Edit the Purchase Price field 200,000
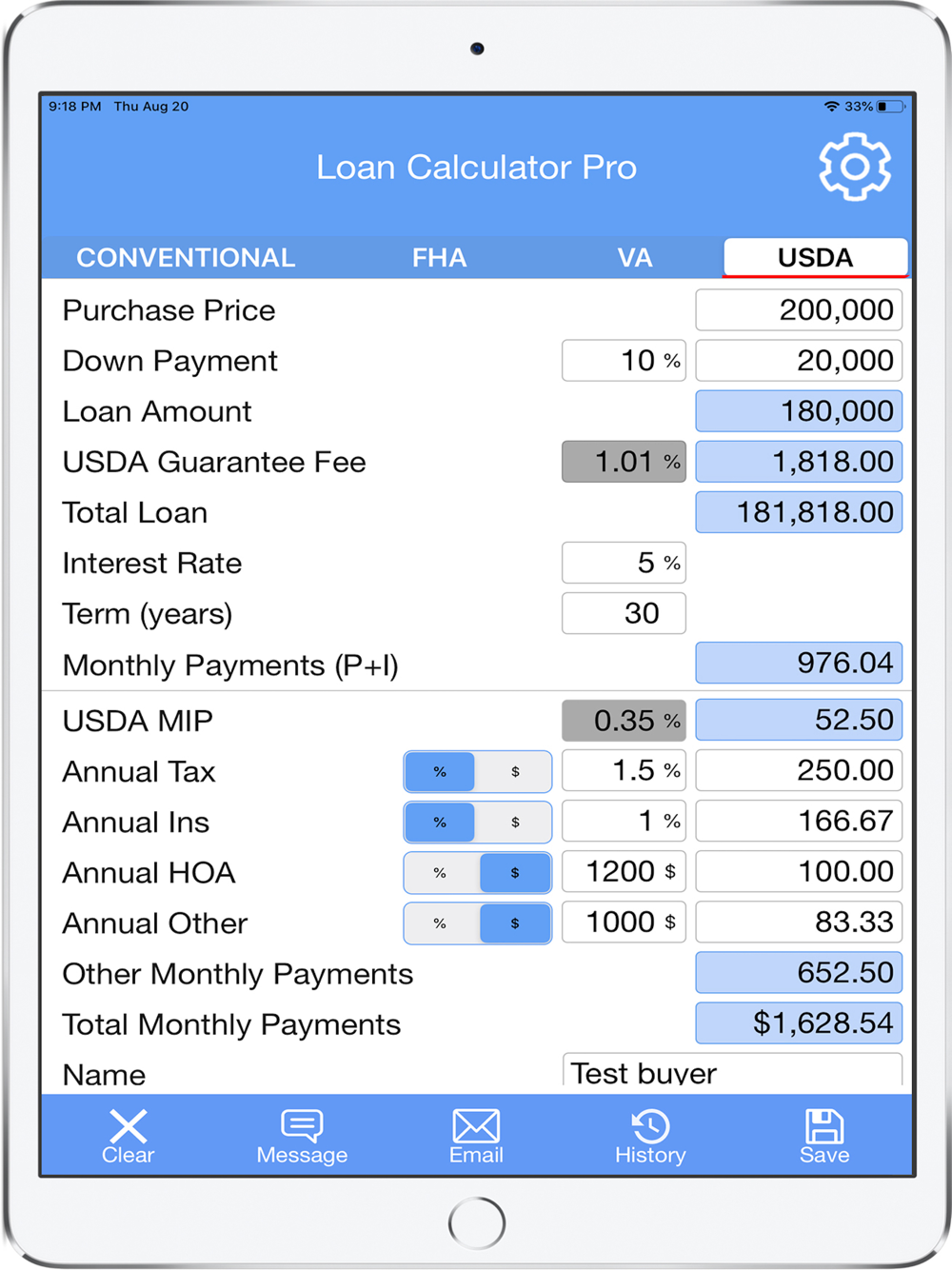Screen dimensions: 952x1270 pos(799,310)
